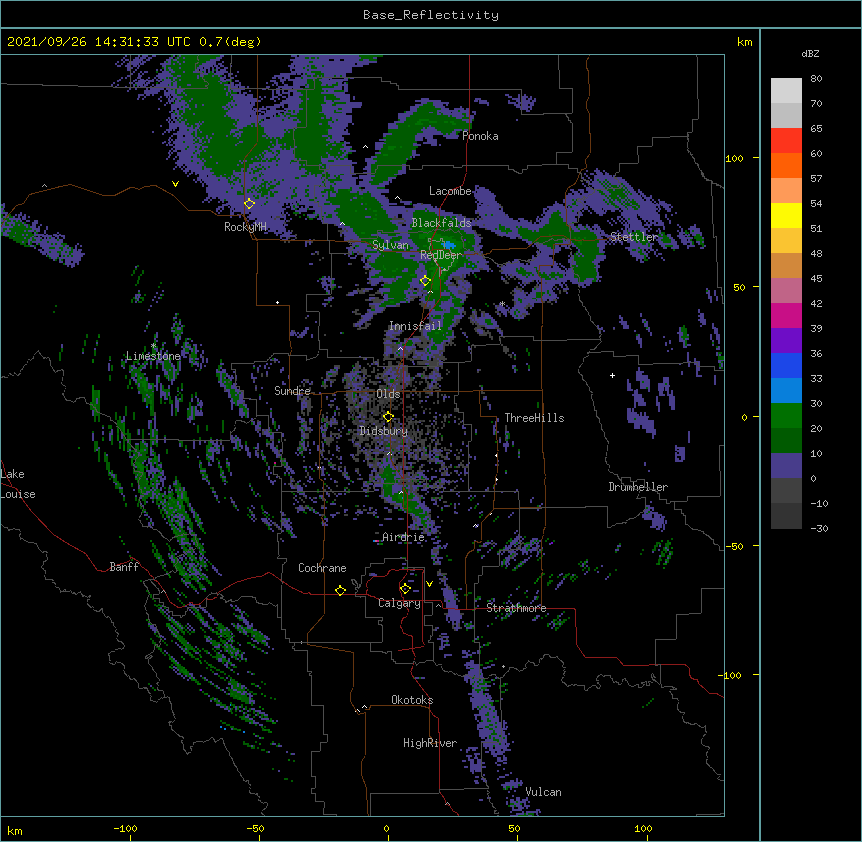862x842 pixels.
Task: Select the yellow V marker east of Calgary
Action: pos(429,584)
